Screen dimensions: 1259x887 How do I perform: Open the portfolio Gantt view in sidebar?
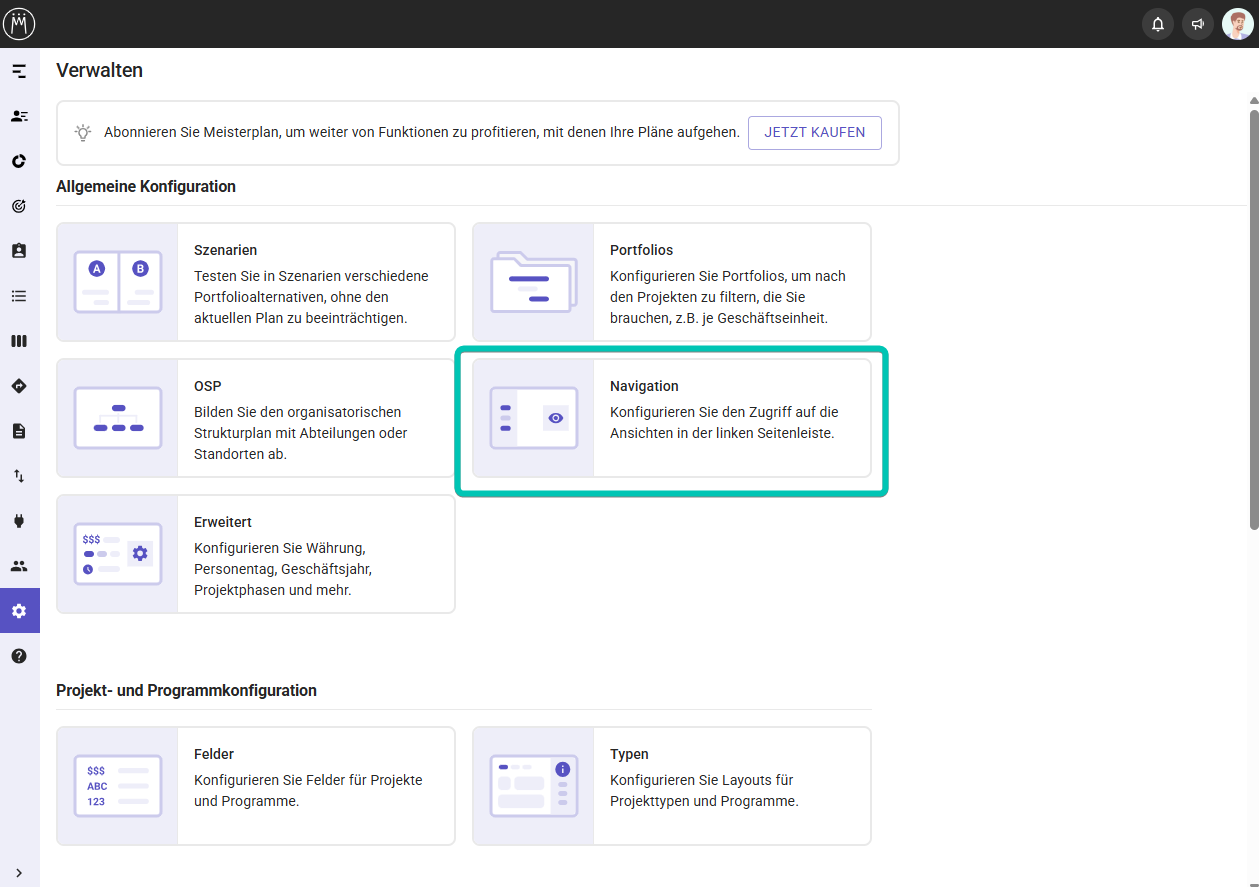[x=19, y=71]
